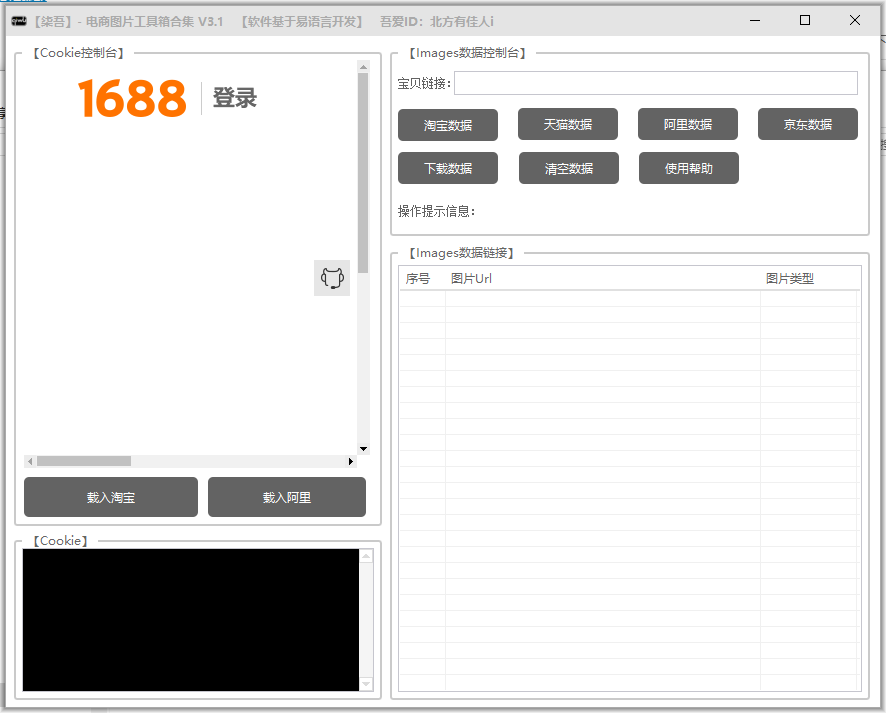
Task: Focus the 宝贝链接 input field
Action: click(655, 83)
